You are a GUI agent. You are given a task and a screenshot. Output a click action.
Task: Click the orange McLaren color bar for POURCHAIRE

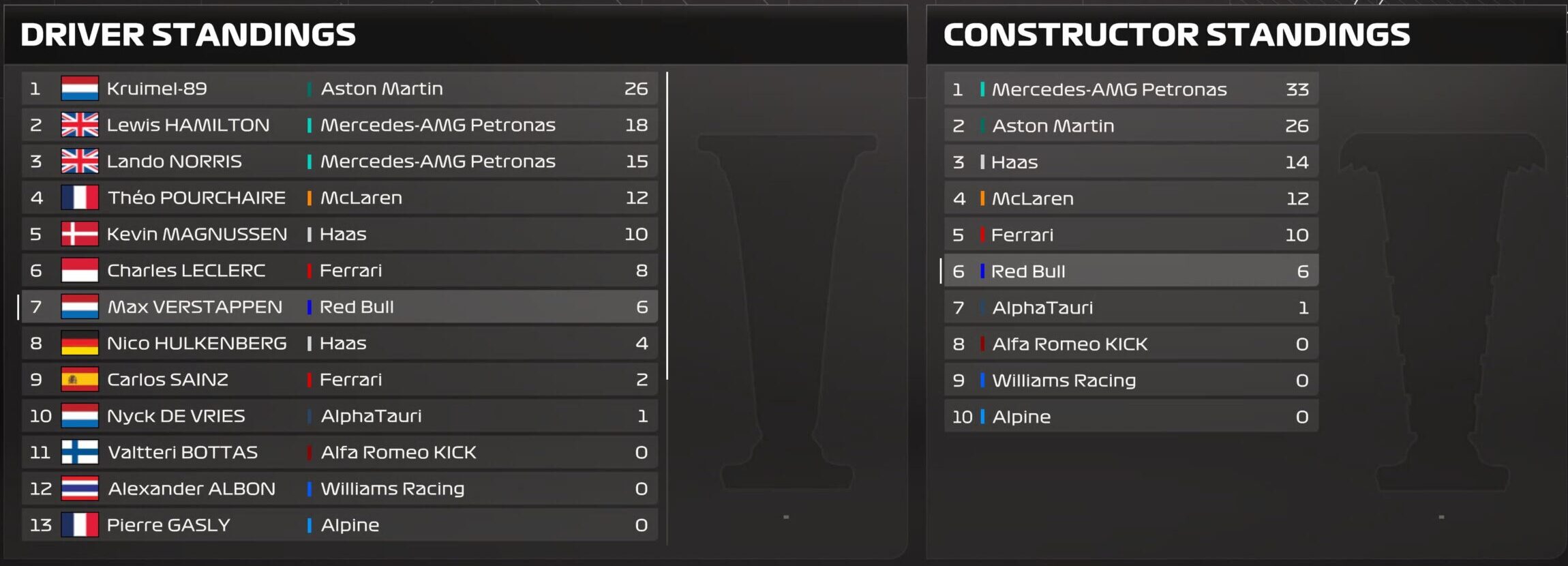coord(310,198)
